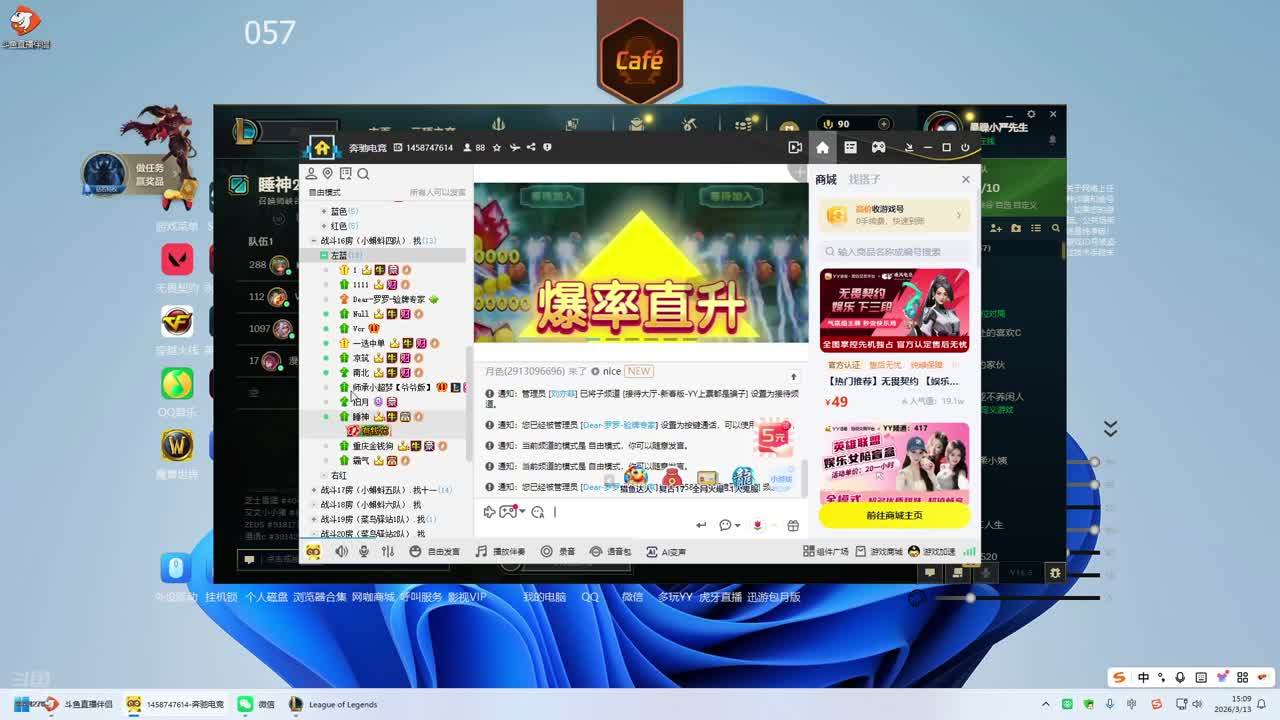Click the YY channel home icon
The width and height of the screenshot is (1280, 720).
[x=322, y=148]
